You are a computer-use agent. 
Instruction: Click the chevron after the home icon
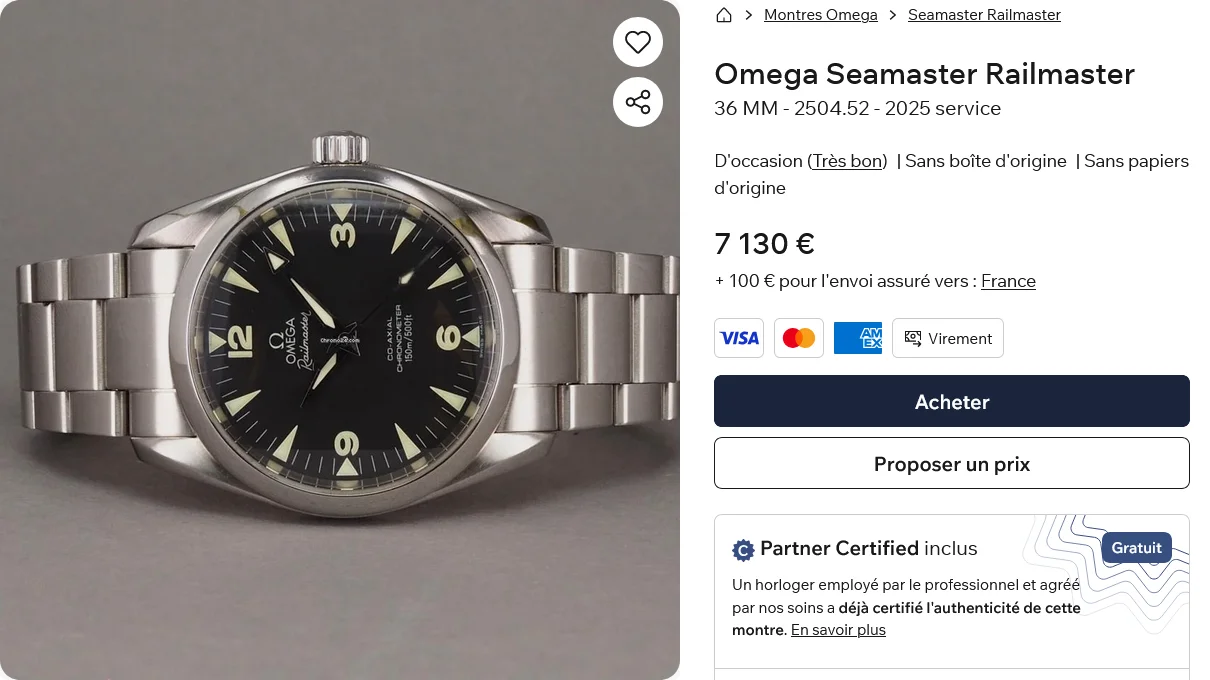point(748,15)
